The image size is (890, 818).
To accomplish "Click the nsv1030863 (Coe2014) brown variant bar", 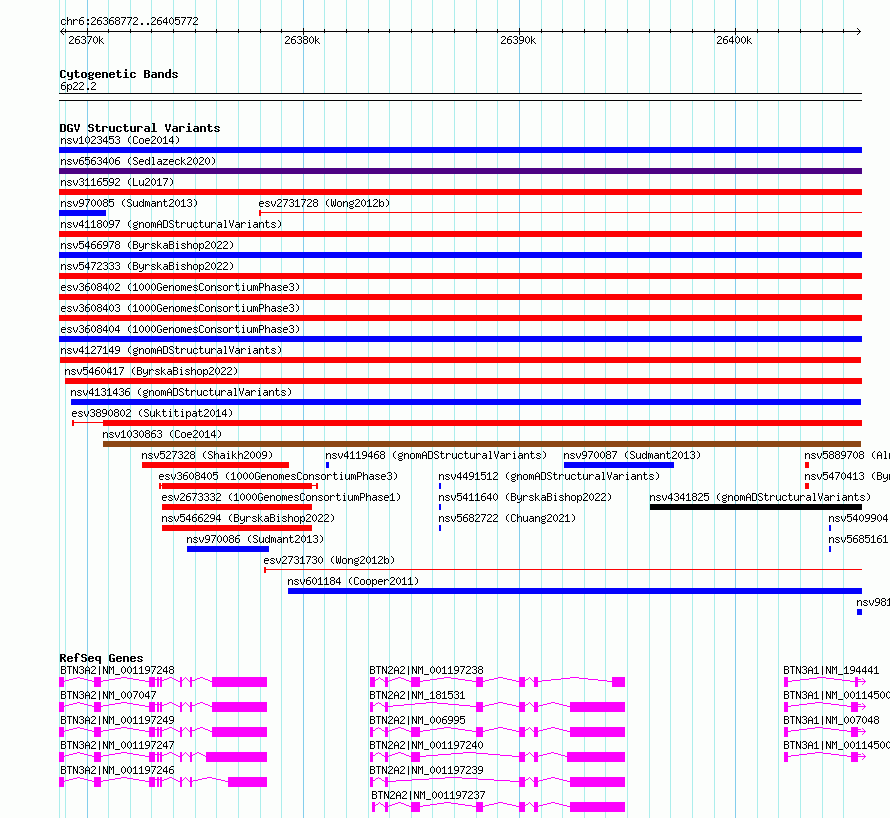I will pos(482,444).
